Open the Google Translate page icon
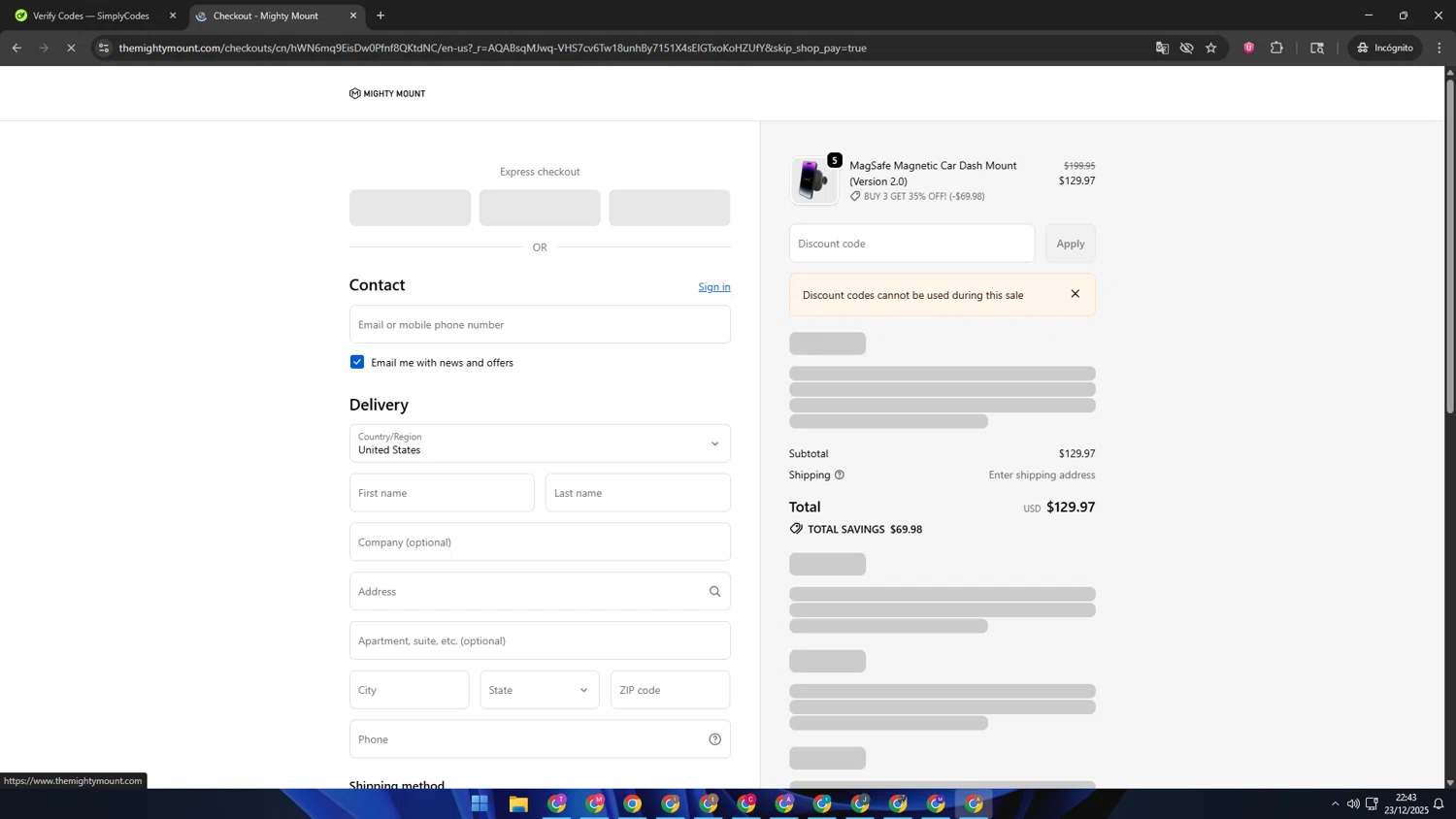Viewport: 1456px width, 819px height. (x=1162, y=48)
